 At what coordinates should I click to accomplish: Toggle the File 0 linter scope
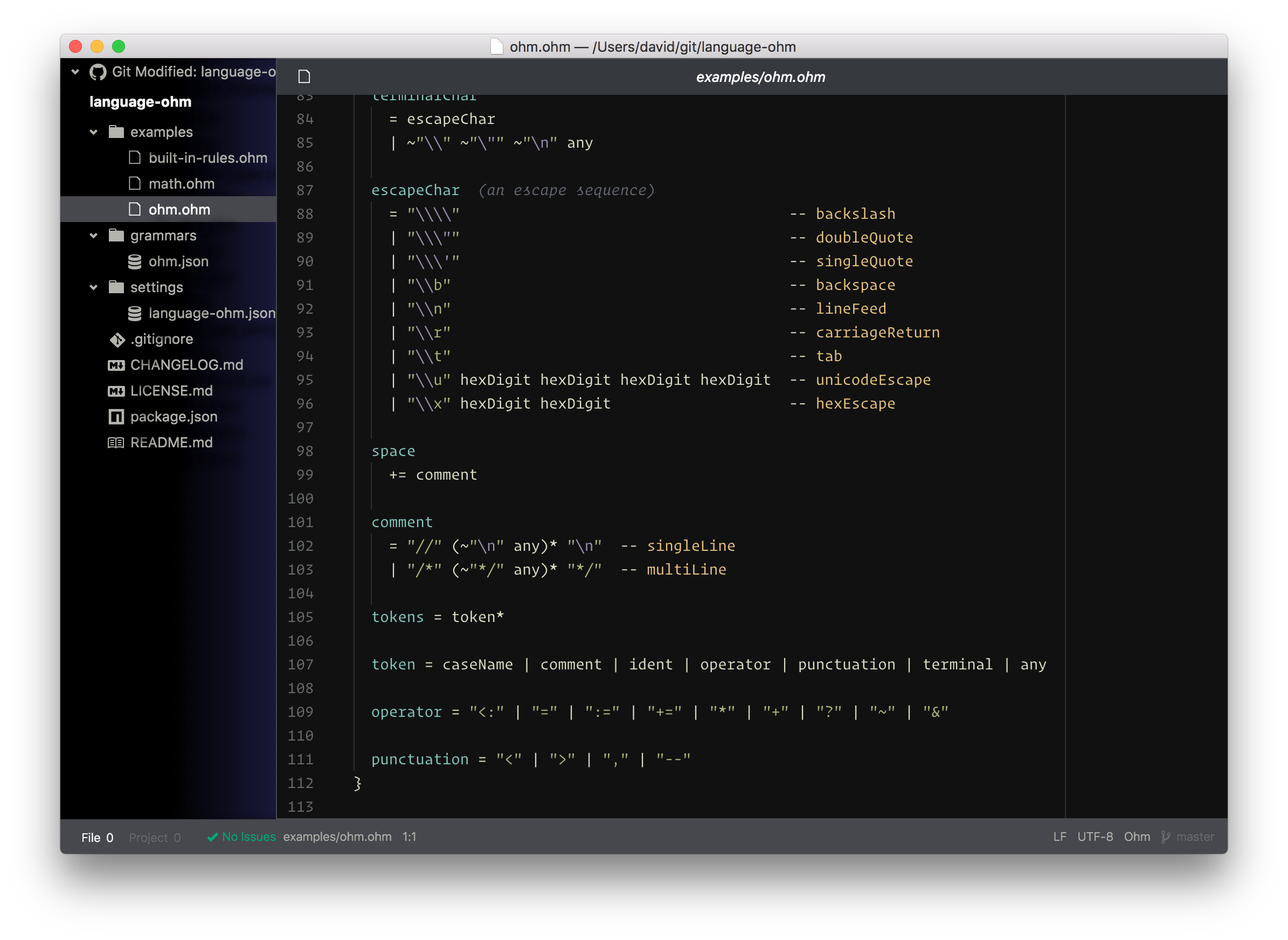tap(98, 838)
